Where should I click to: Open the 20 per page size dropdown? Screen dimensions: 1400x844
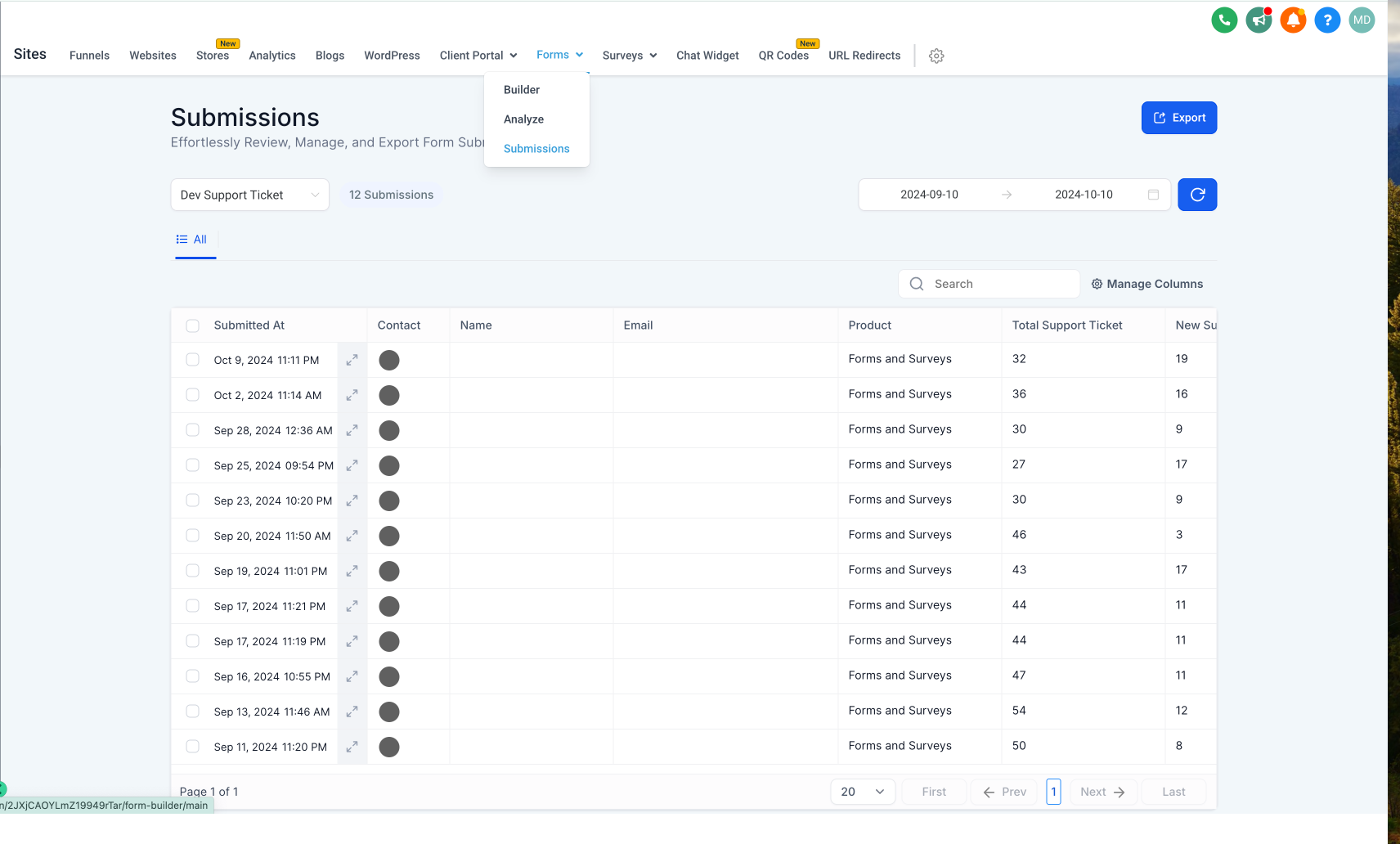pos(863,792)
